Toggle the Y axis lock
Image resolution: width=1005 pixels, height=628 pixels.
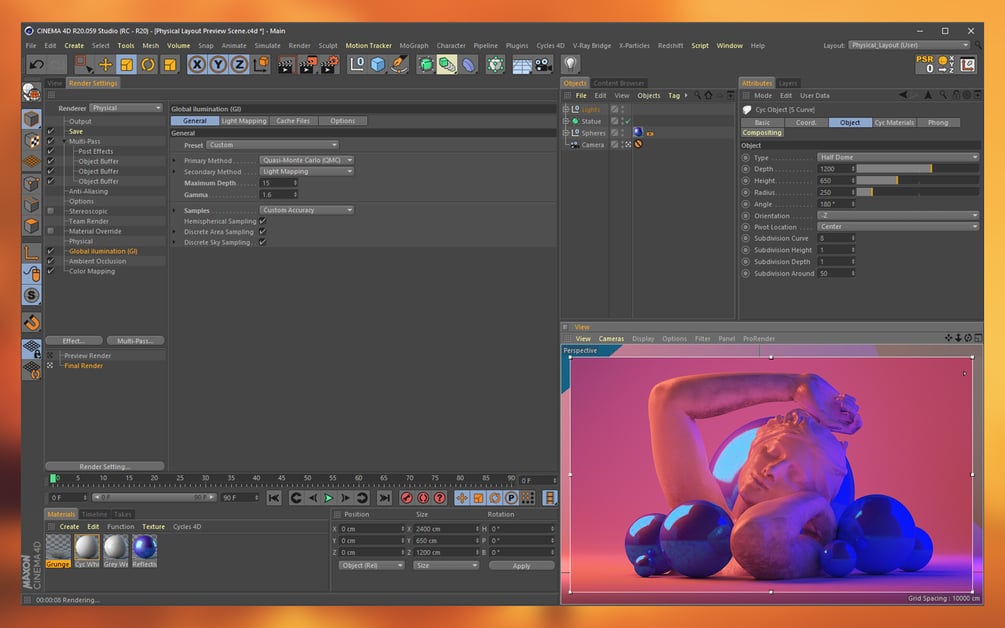tap(219, 64)
